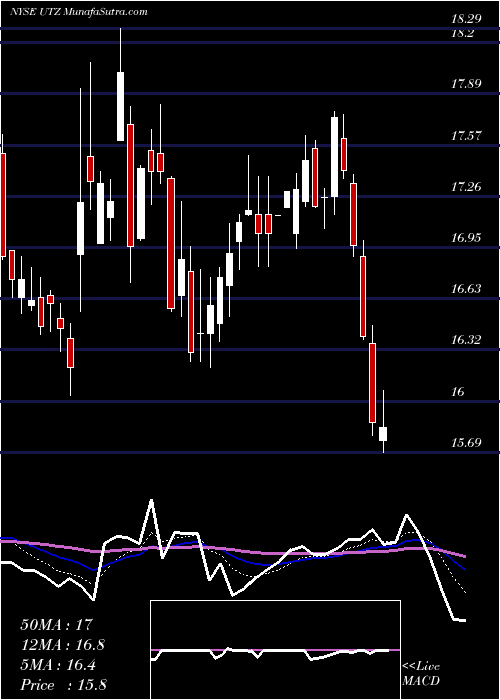Click the 16 price level label
500x700 pixels.
point(458,392)
